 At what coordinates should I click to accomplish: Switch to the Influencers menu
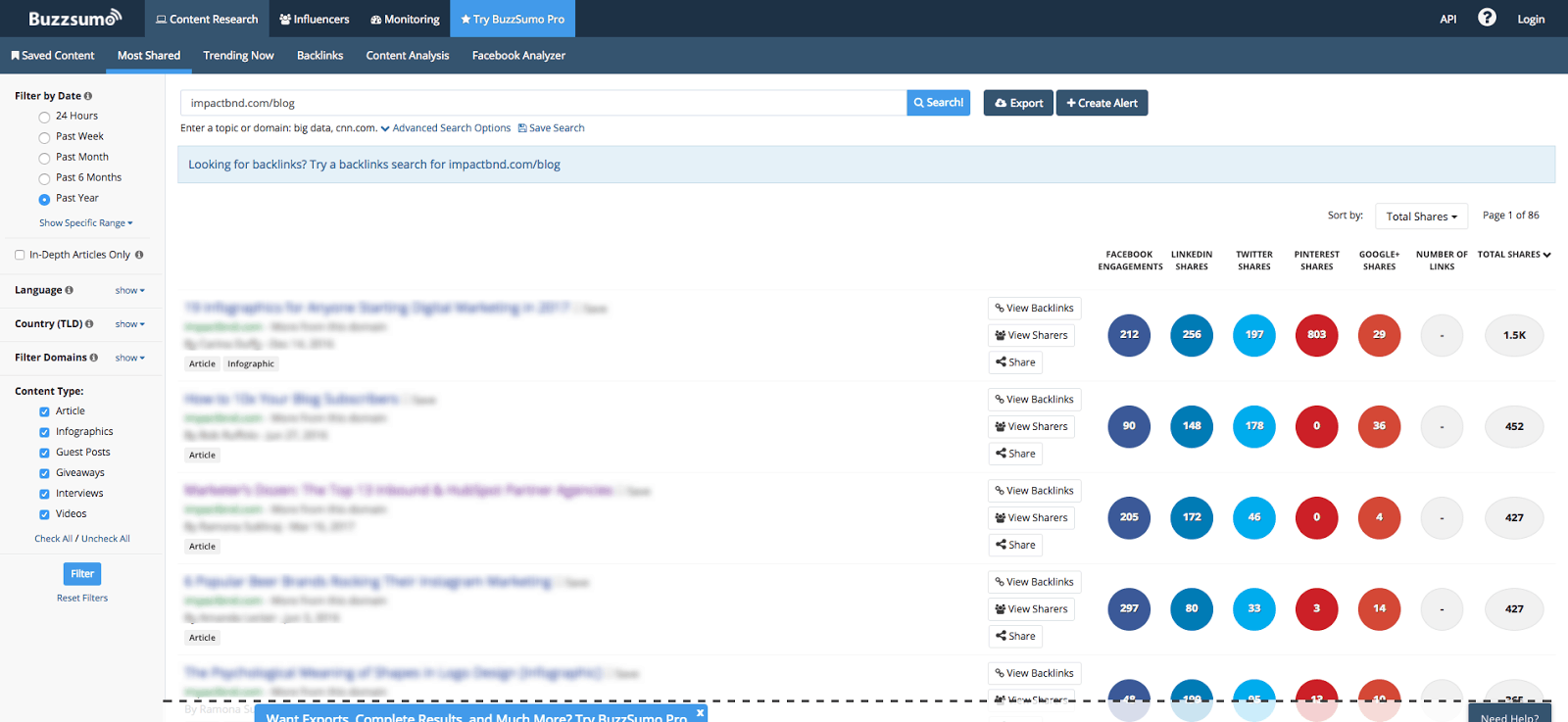tap(314, 19)
